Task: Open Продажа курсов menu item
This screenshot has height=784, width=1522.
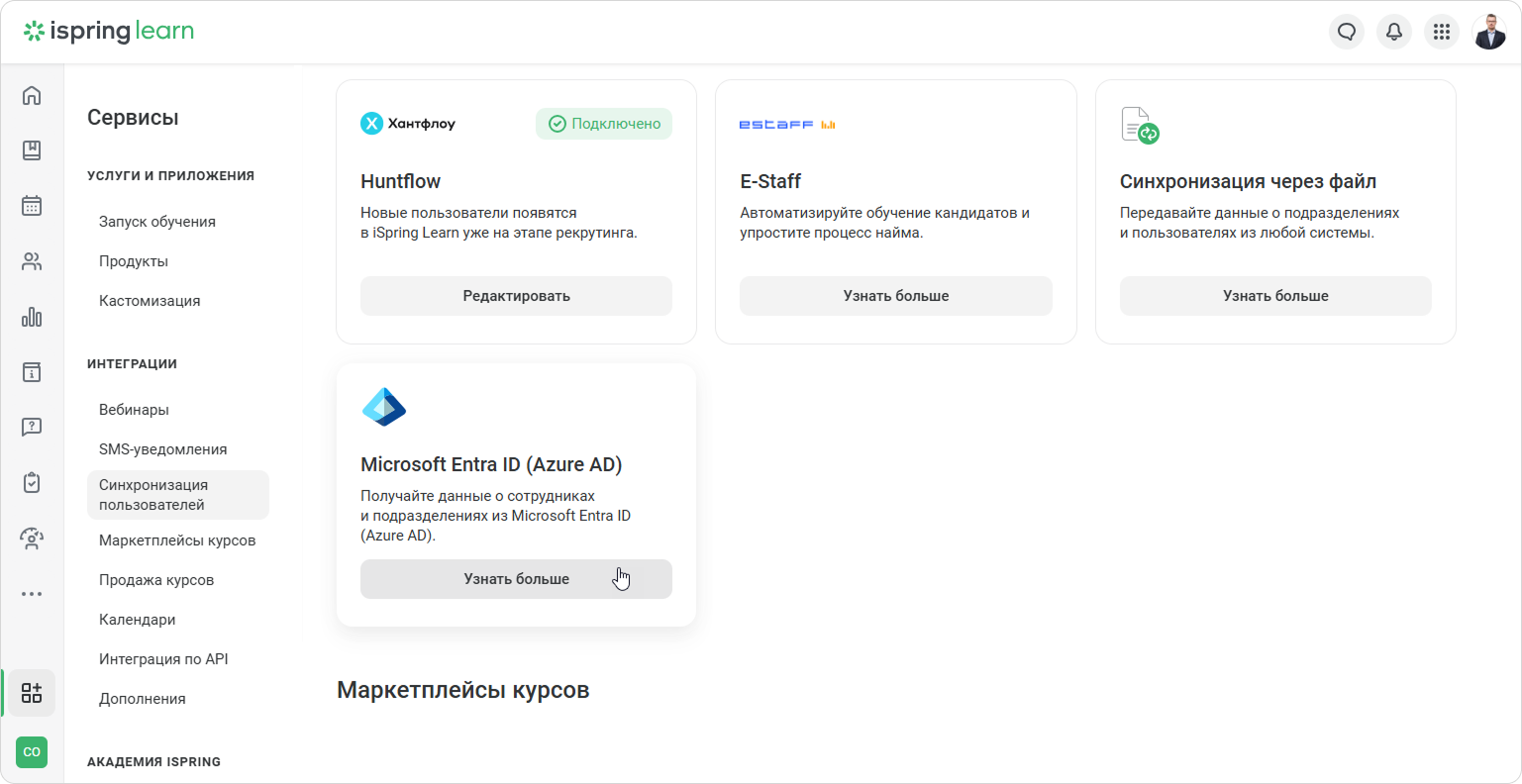Action: (156, 580)
